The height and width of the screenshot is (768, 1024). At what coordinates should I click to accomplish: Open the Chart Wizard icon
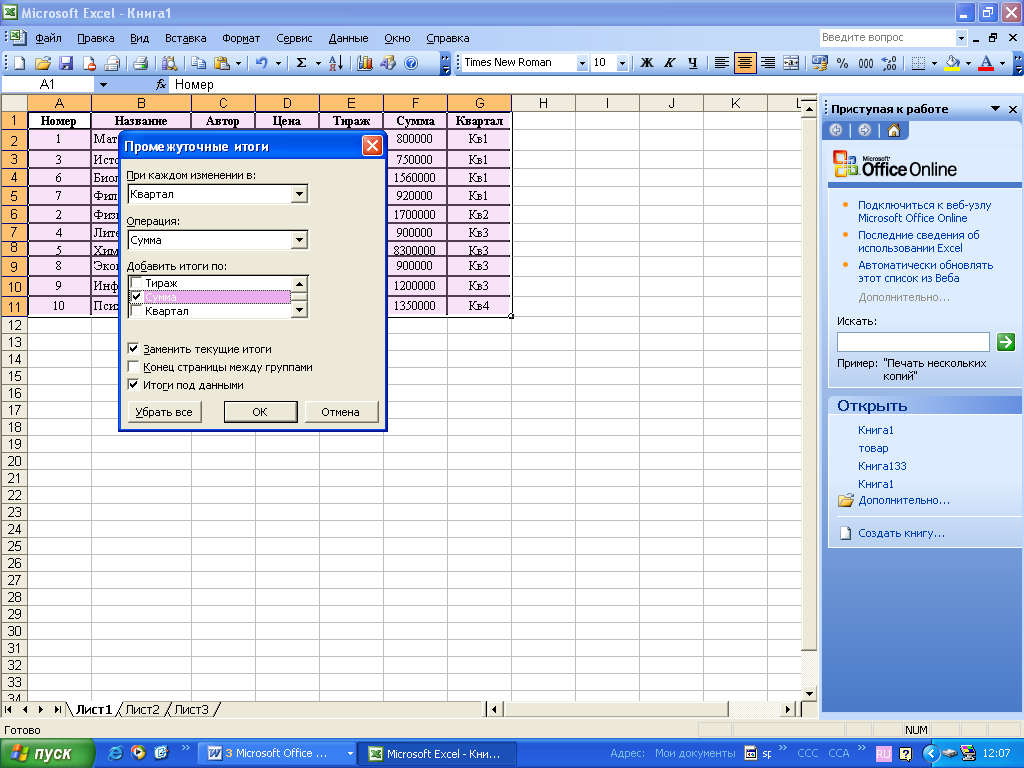click(x=364, y=63)
